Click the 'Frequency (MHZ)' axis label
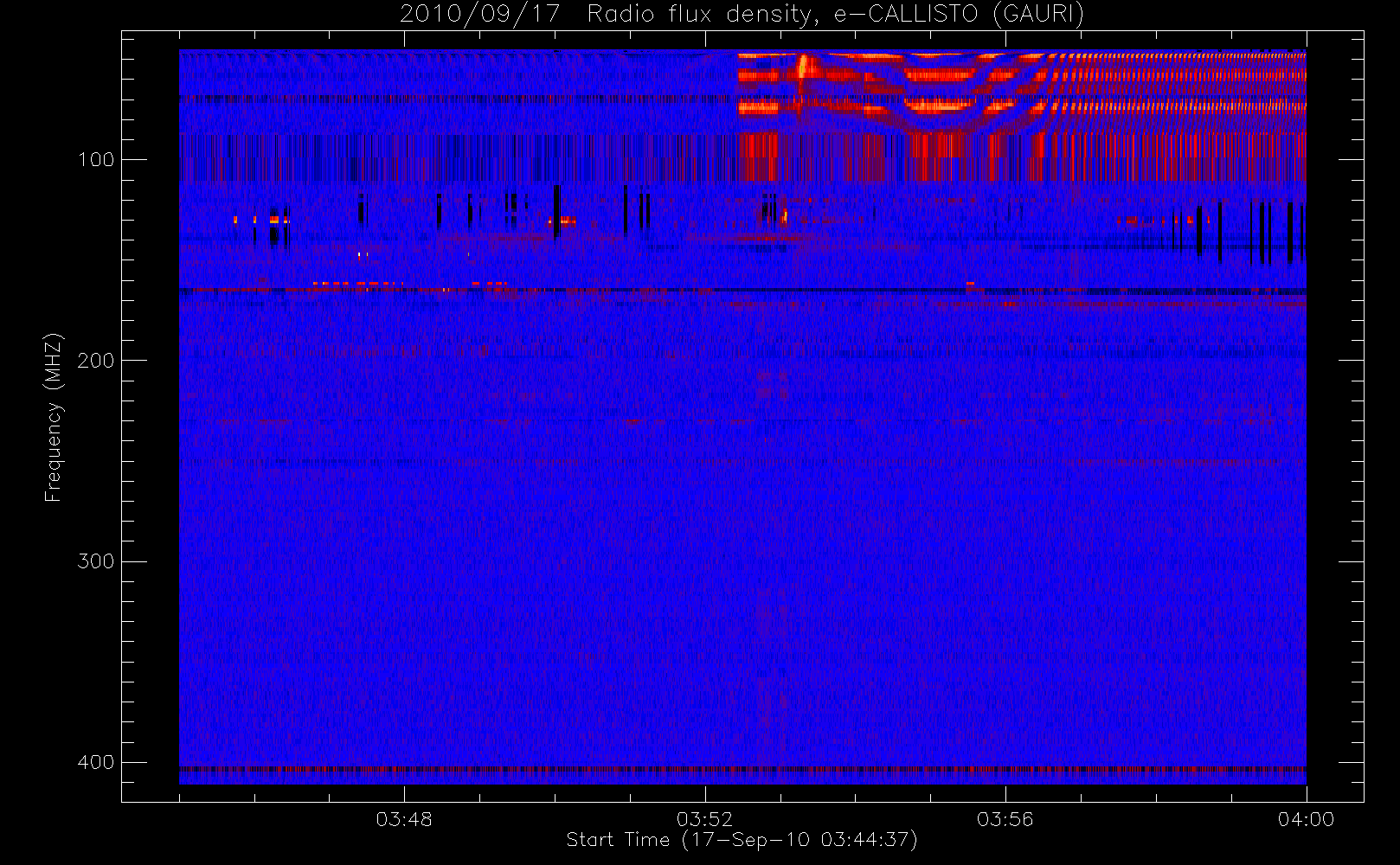This screenshot has width=1400, height=865. pos(54,417)
